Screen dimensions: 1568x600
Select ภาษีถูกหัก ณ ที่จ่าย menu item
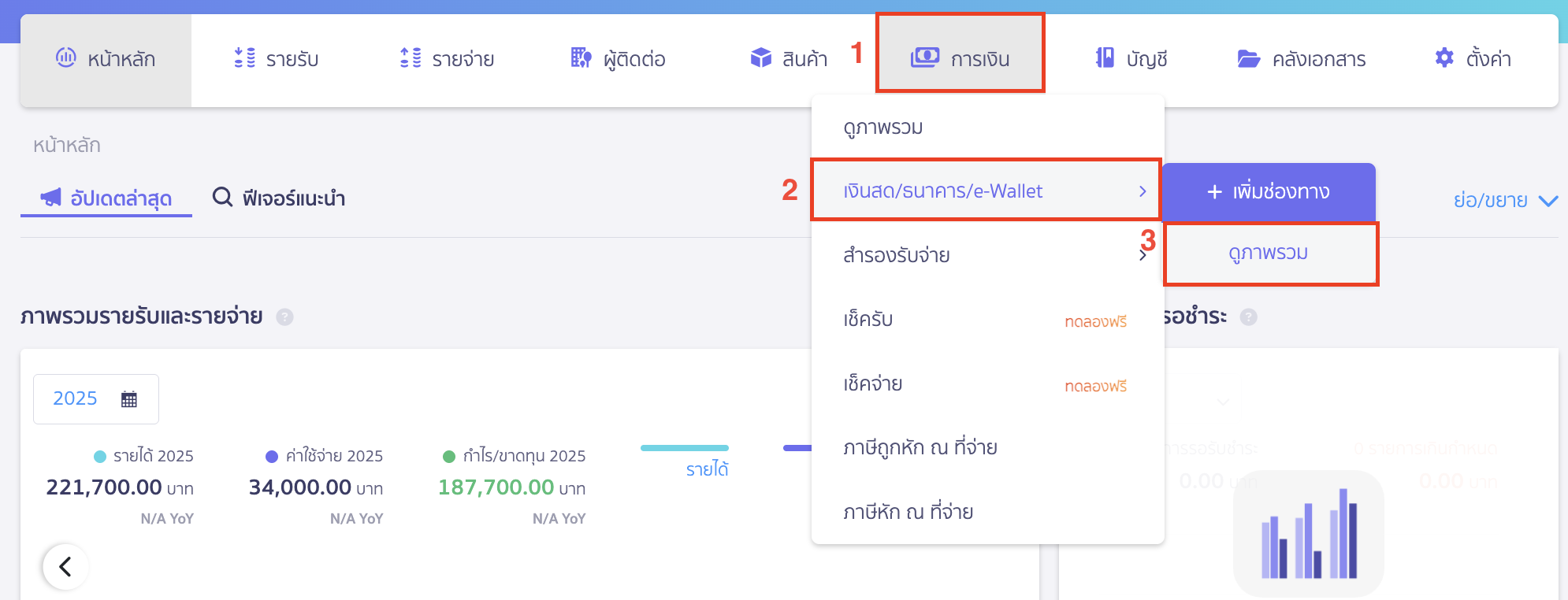pyautogui.click(x=988, y=448)
